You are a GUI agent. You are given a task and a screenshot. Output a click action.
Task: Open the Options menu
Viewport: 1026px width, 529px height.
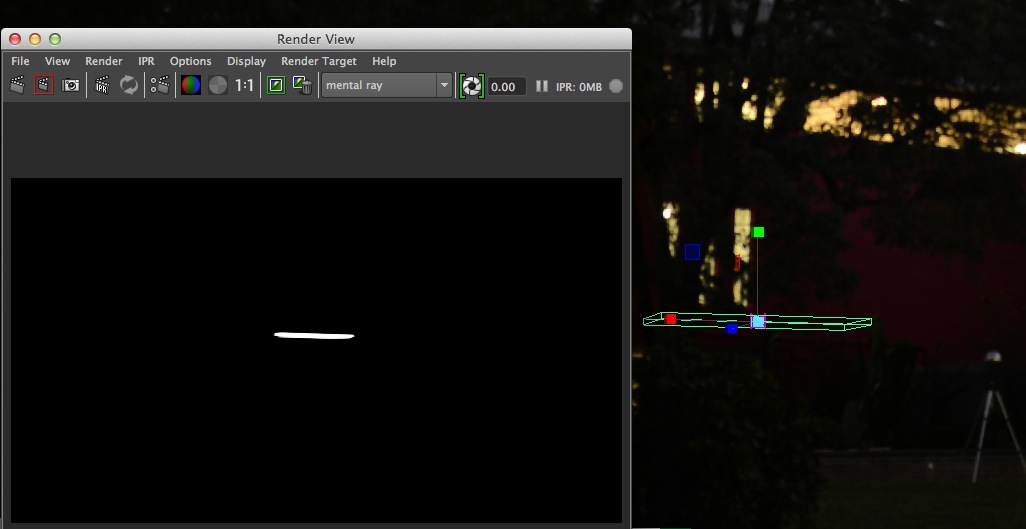(190, 61)
